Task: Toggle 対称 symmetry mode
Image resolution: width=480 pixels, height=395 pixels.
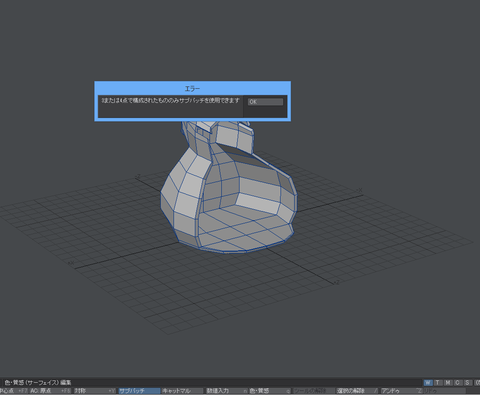Action: 95,391
